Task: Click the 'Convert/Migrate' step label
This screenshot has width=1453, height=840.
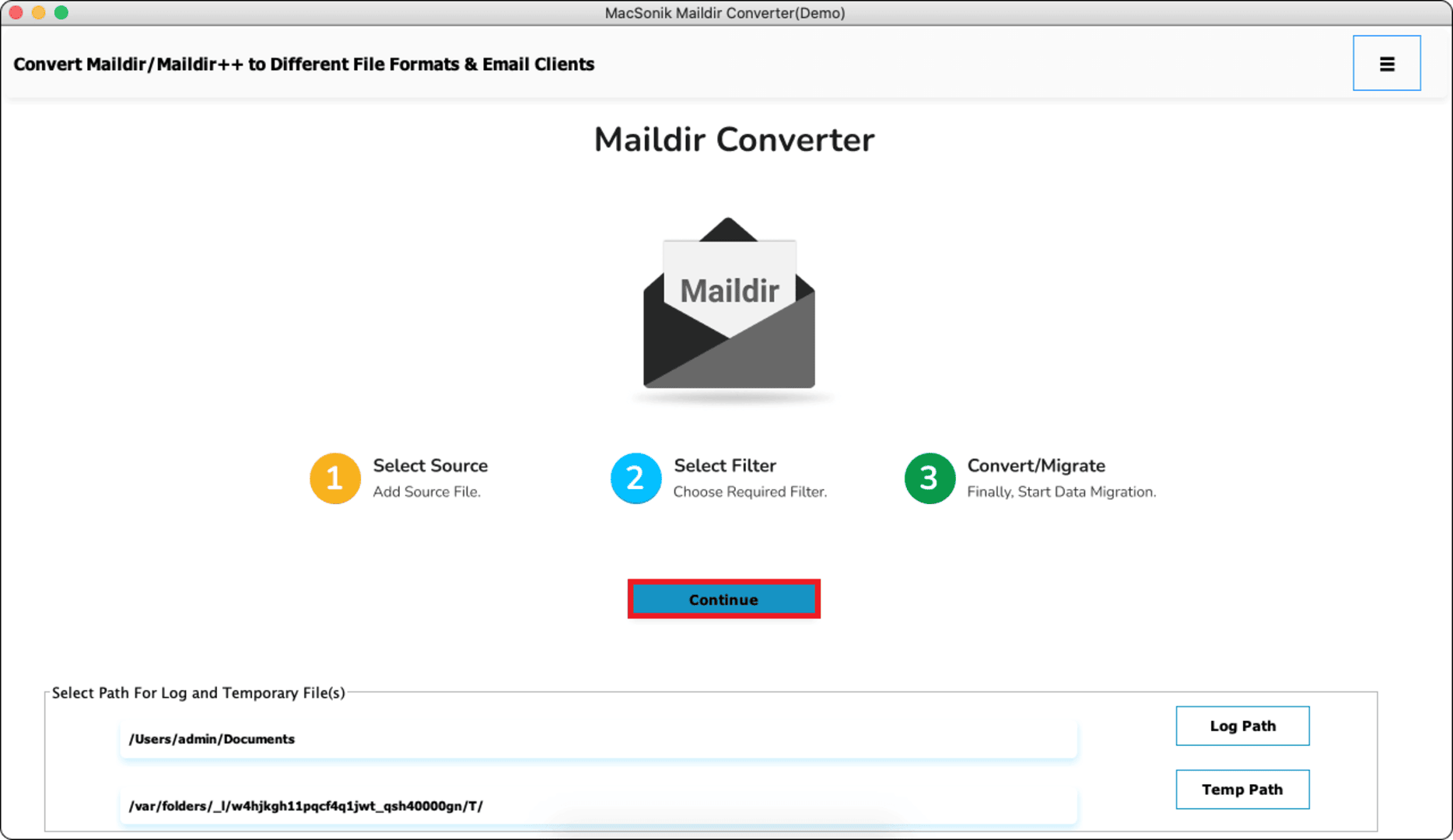Action: (x=1035, y=465)
